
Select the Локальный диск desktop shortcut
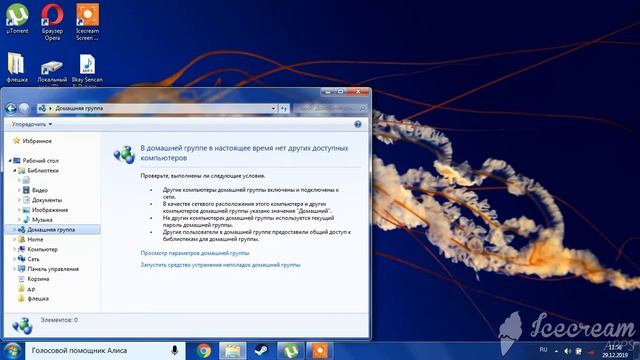(x=52, y=71)
